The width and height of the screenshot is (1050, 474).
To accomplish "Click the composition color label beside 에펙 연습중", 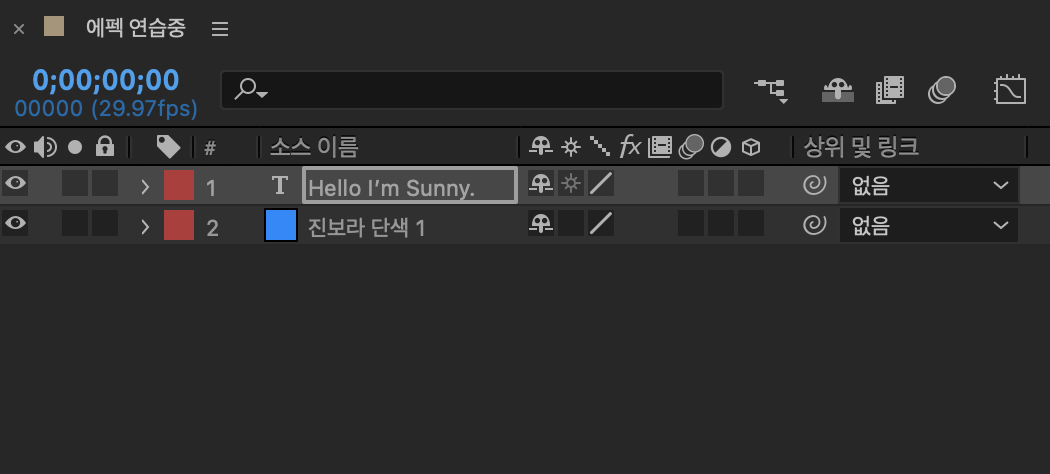I will [54, 26].
